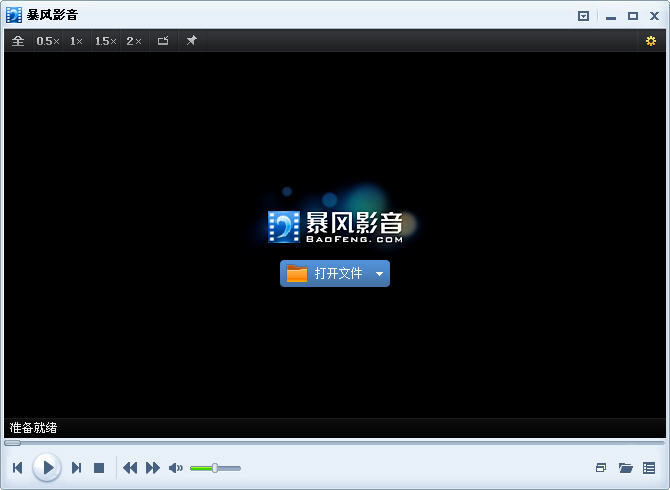The image size is (670, 490).
Task: Start playback with the Play button
Action: [47, 467]
